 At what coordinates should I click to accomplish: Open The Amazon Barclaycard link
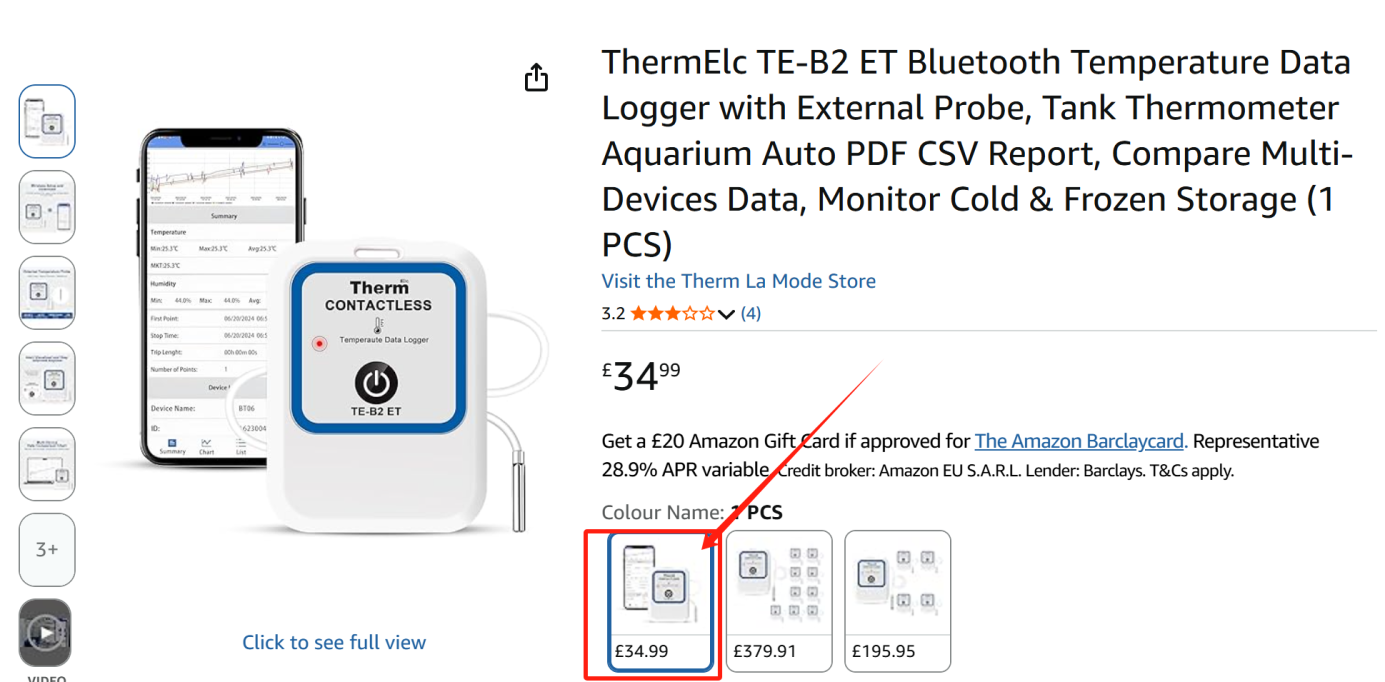1079,441
